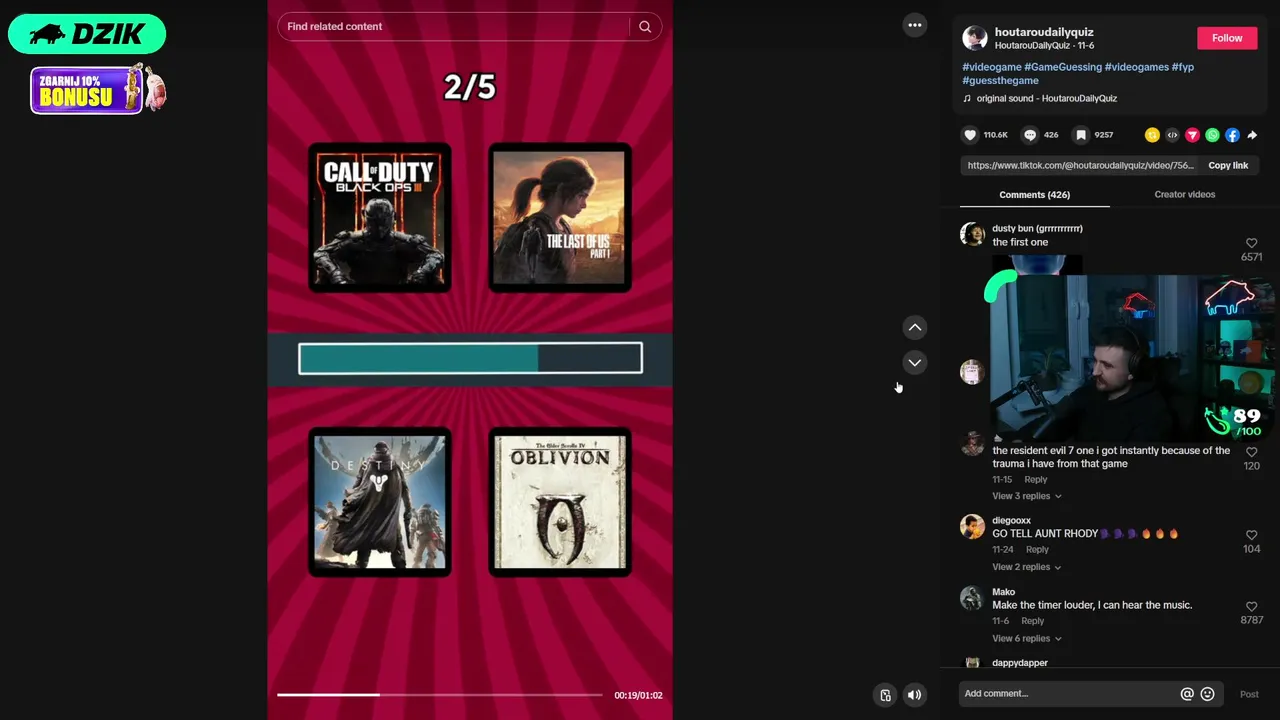This screenshot has width=1280, height=720.
Task: Send to friends via red icon
Action: tap(1192, 135)
